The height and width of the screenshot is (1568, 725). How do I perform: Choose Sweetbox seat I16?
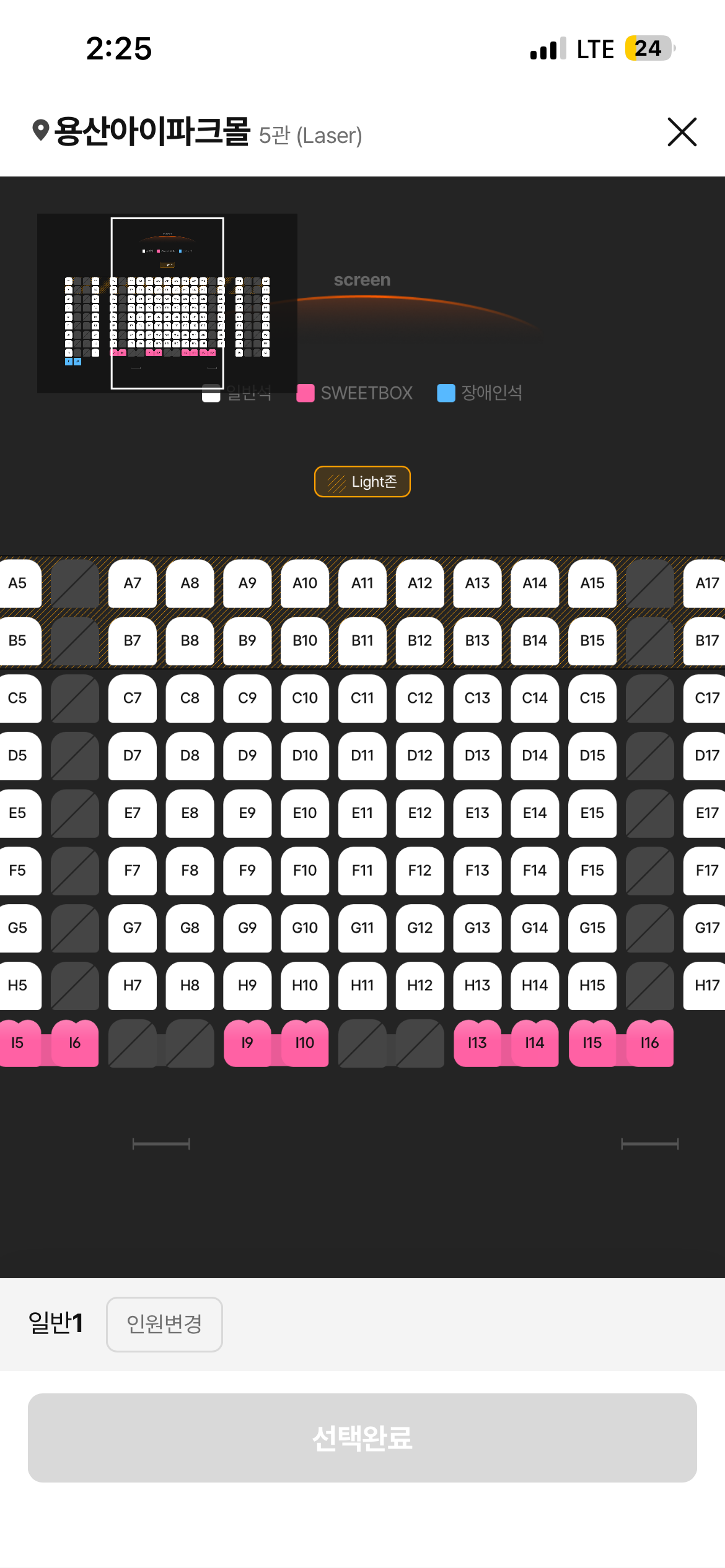click(649, 1043)
